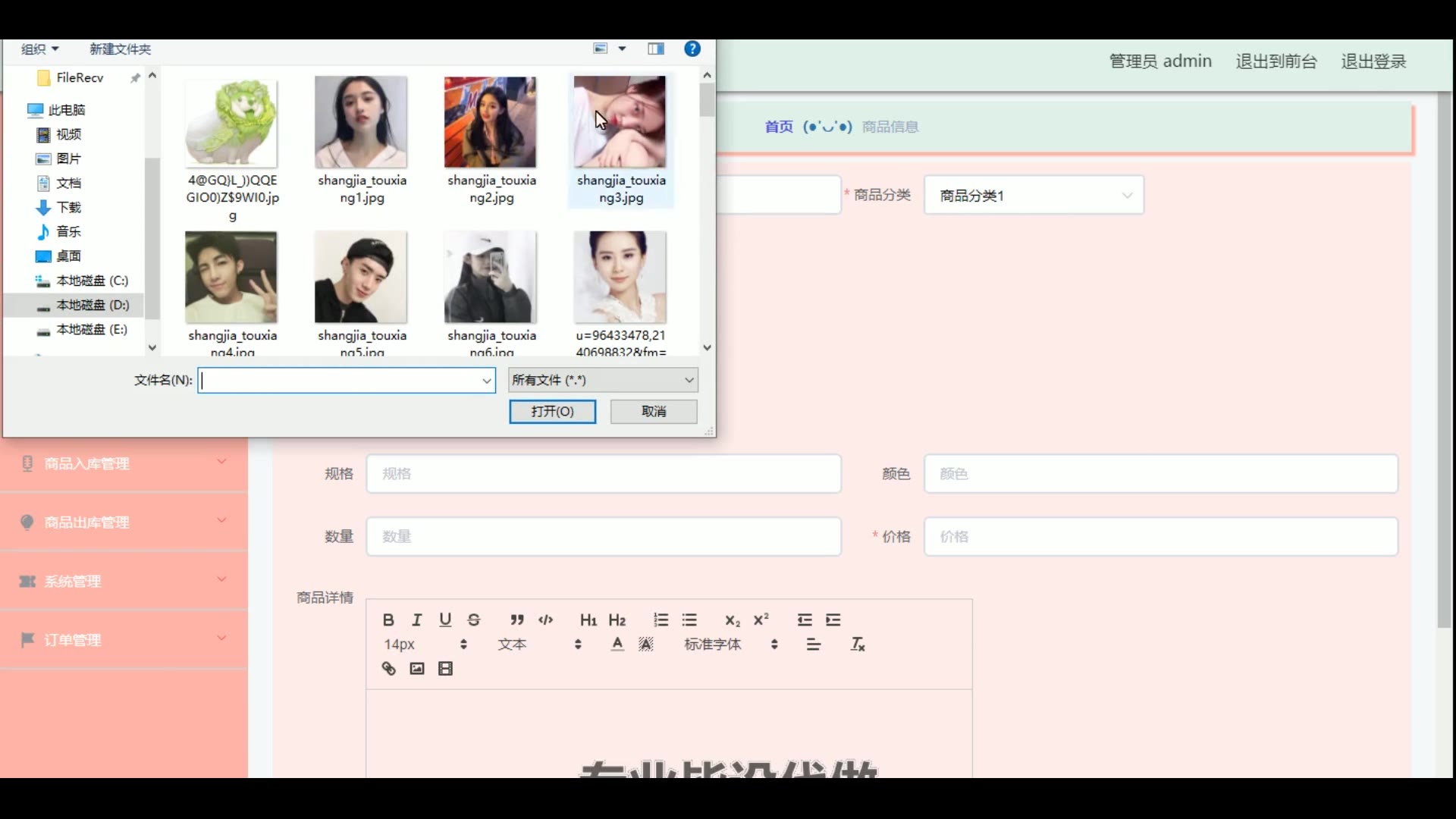Toggle underline formatting in the editor
This screenshot has height=819, width=1456.
point(445,620)
